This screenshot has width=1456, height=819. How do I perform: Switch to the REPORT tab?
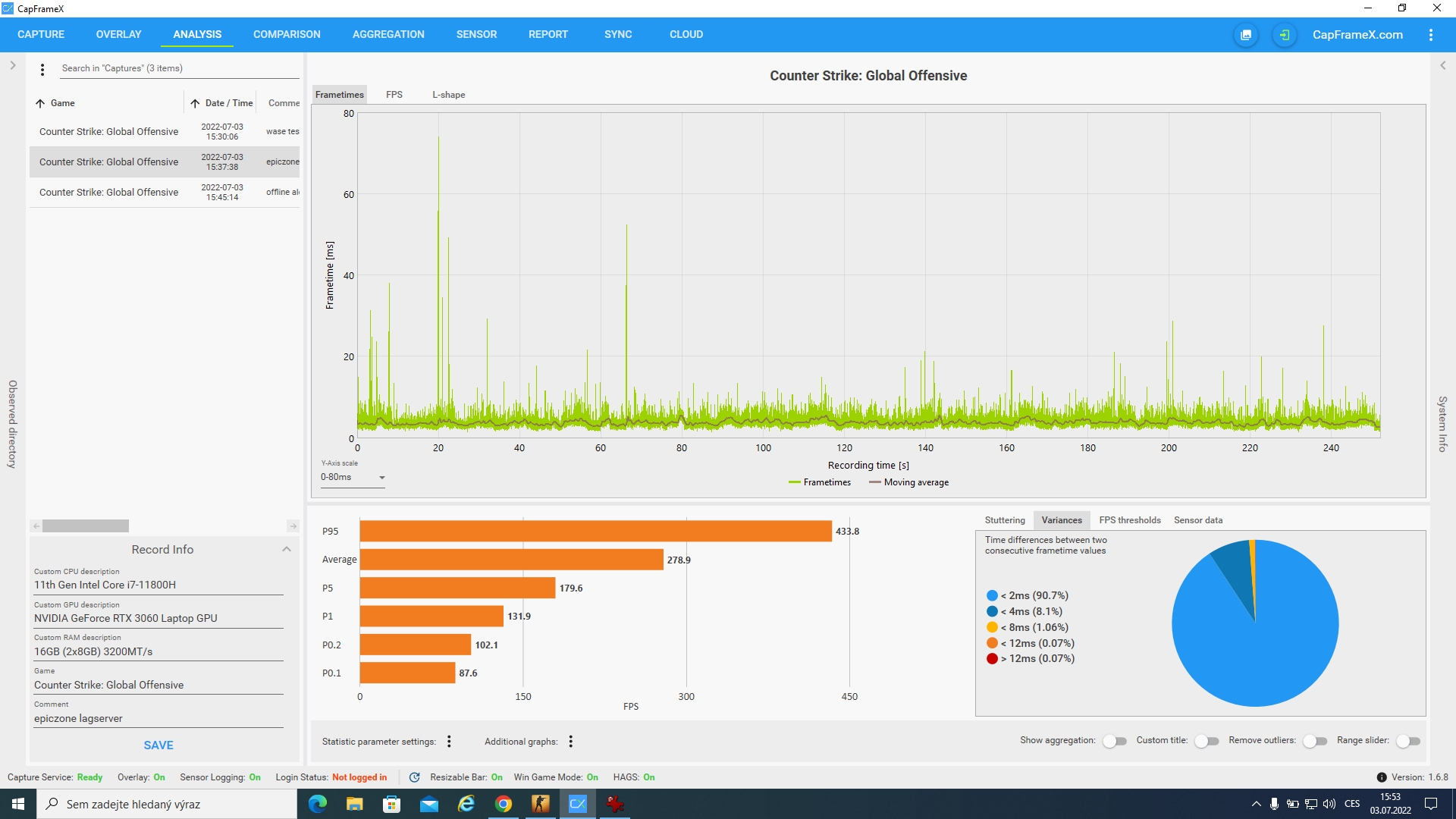click(x=548, y=35)
